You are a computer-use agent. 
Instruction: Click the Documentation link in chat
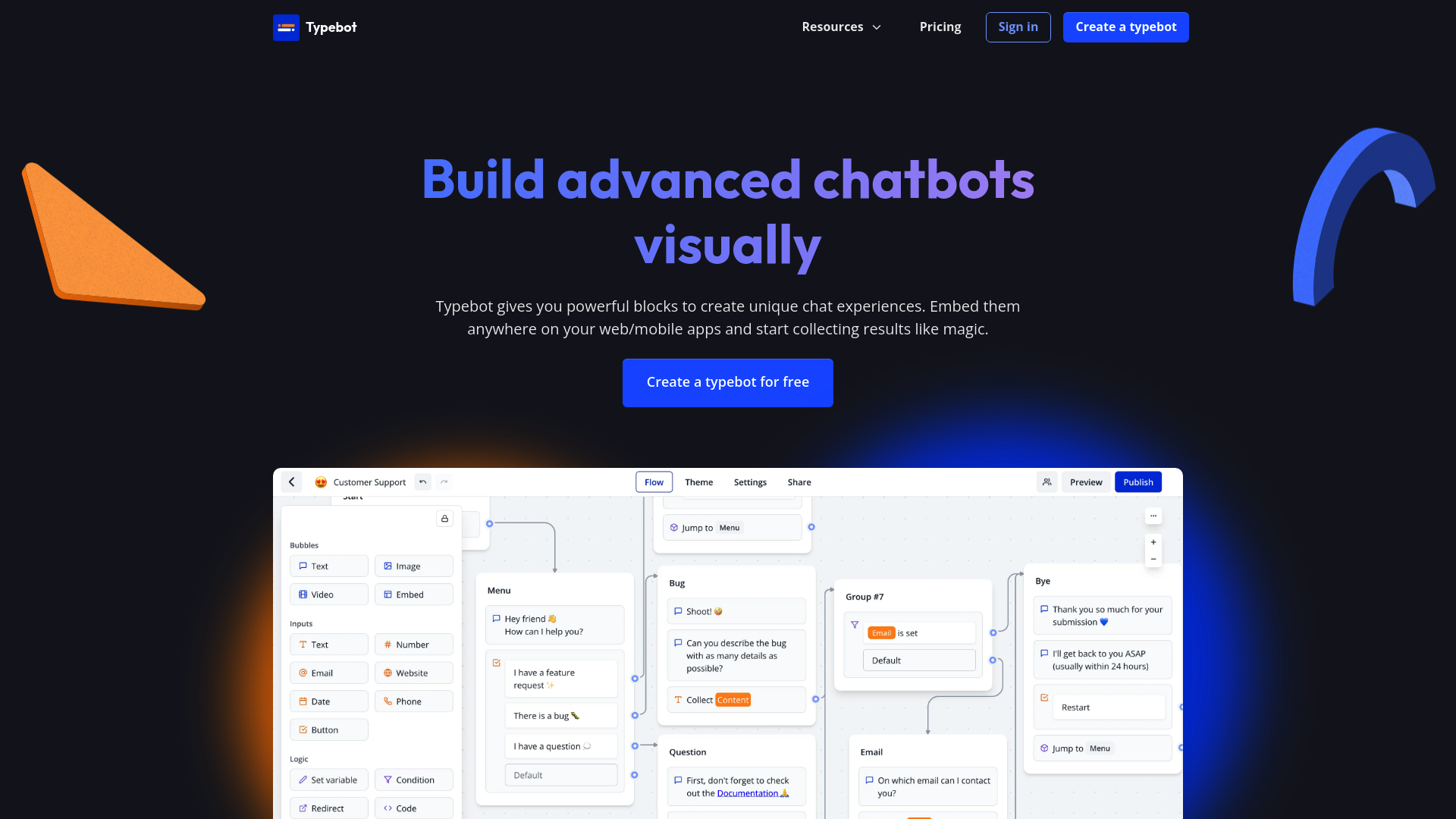pyautogui.click(x=748, y=793)
